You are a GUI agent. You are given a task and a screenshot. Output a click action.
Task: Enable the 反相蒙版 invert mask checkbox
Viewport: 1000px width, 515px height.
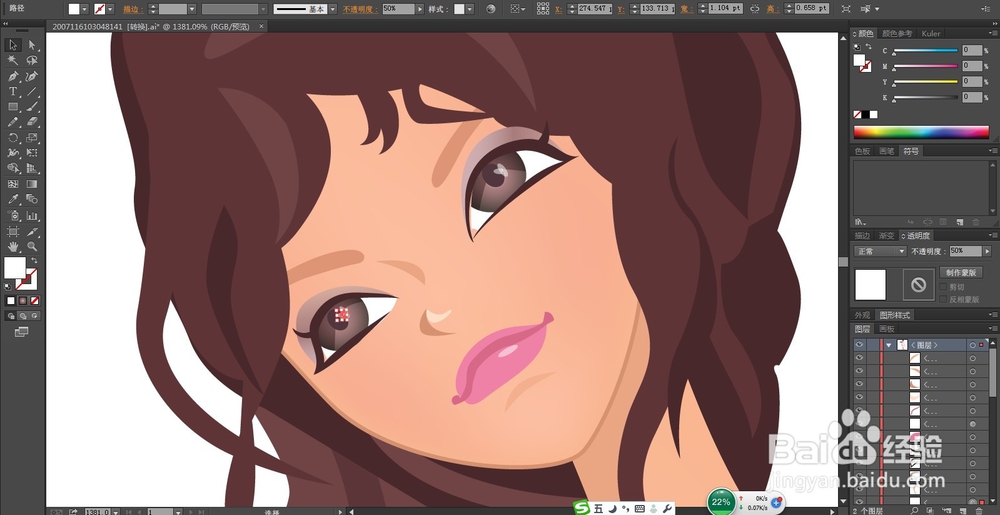tap(943, 299)
